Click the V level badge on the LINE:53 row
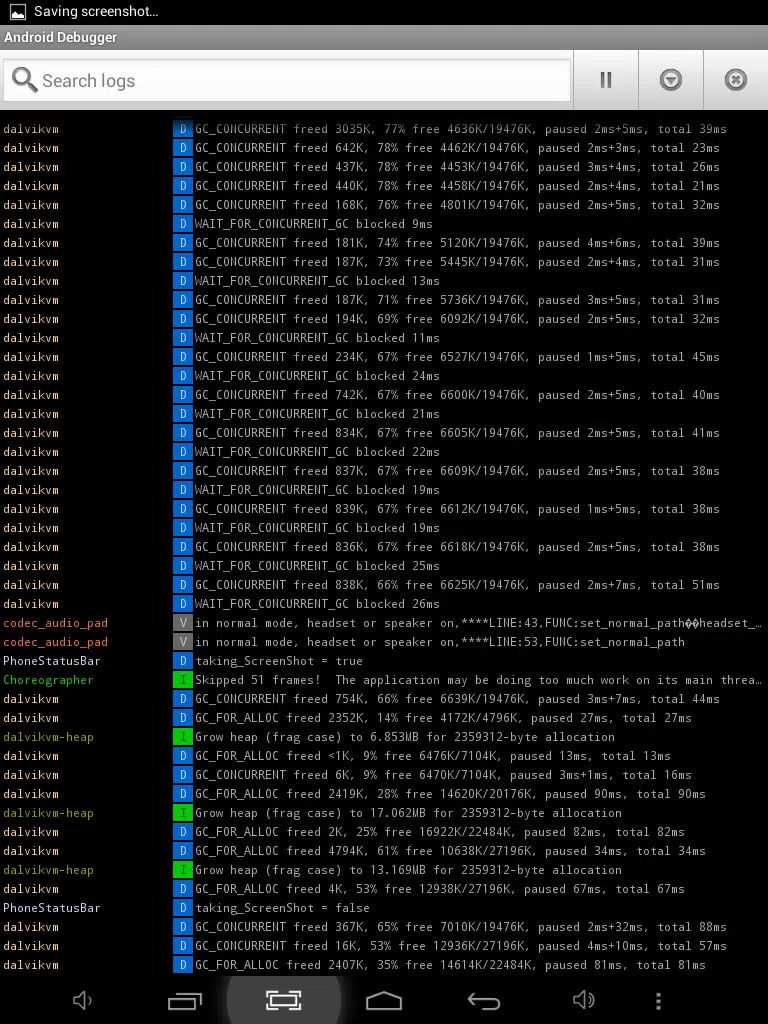The width and height of the screenshot is (768, 1024). point(183,642)
